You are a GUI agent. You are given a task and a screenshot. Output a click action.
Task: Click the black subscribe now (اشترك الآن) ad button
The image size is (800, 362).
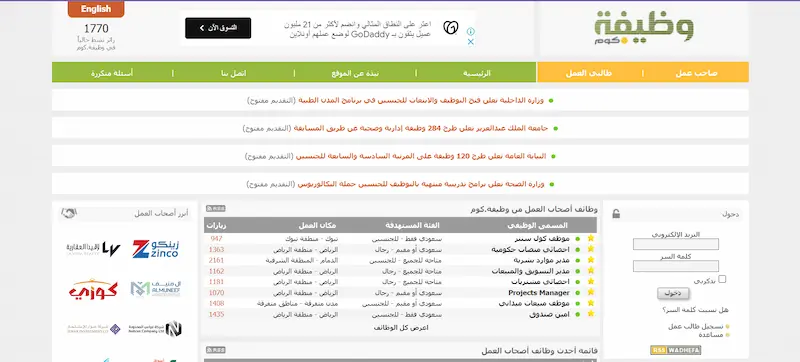point(218,28)
